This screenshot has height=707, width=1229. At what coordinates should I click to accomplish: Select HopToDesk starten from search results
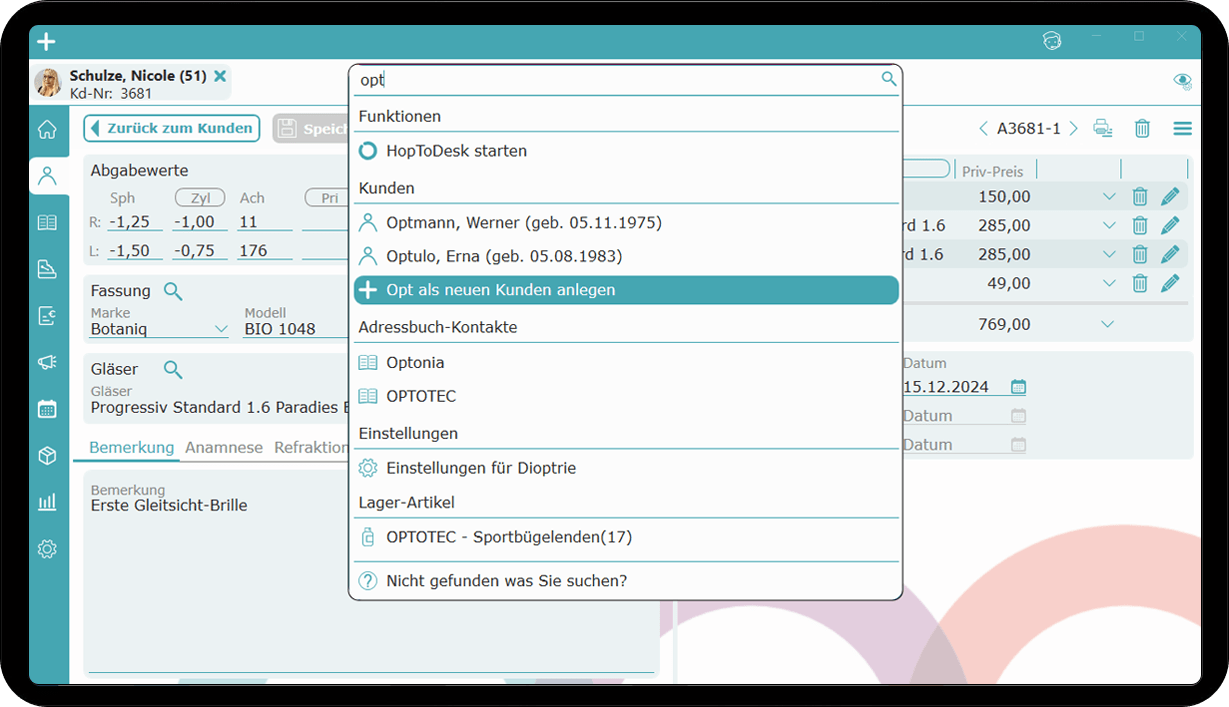coord(456,151)
